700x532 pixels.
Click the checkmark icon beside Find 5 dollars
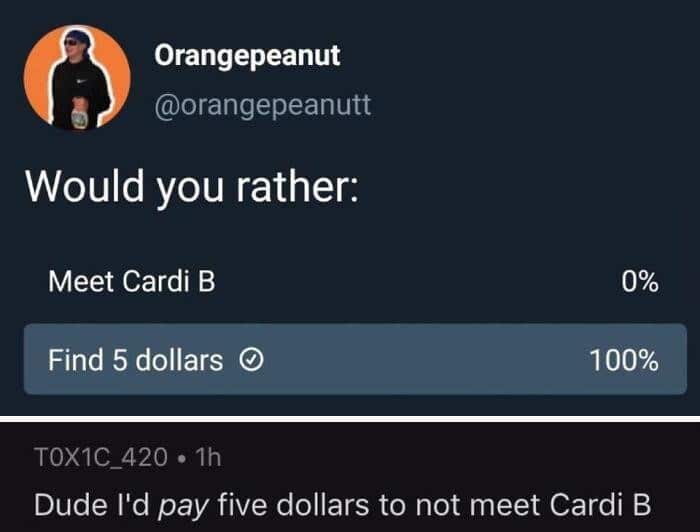pos(252,360)
